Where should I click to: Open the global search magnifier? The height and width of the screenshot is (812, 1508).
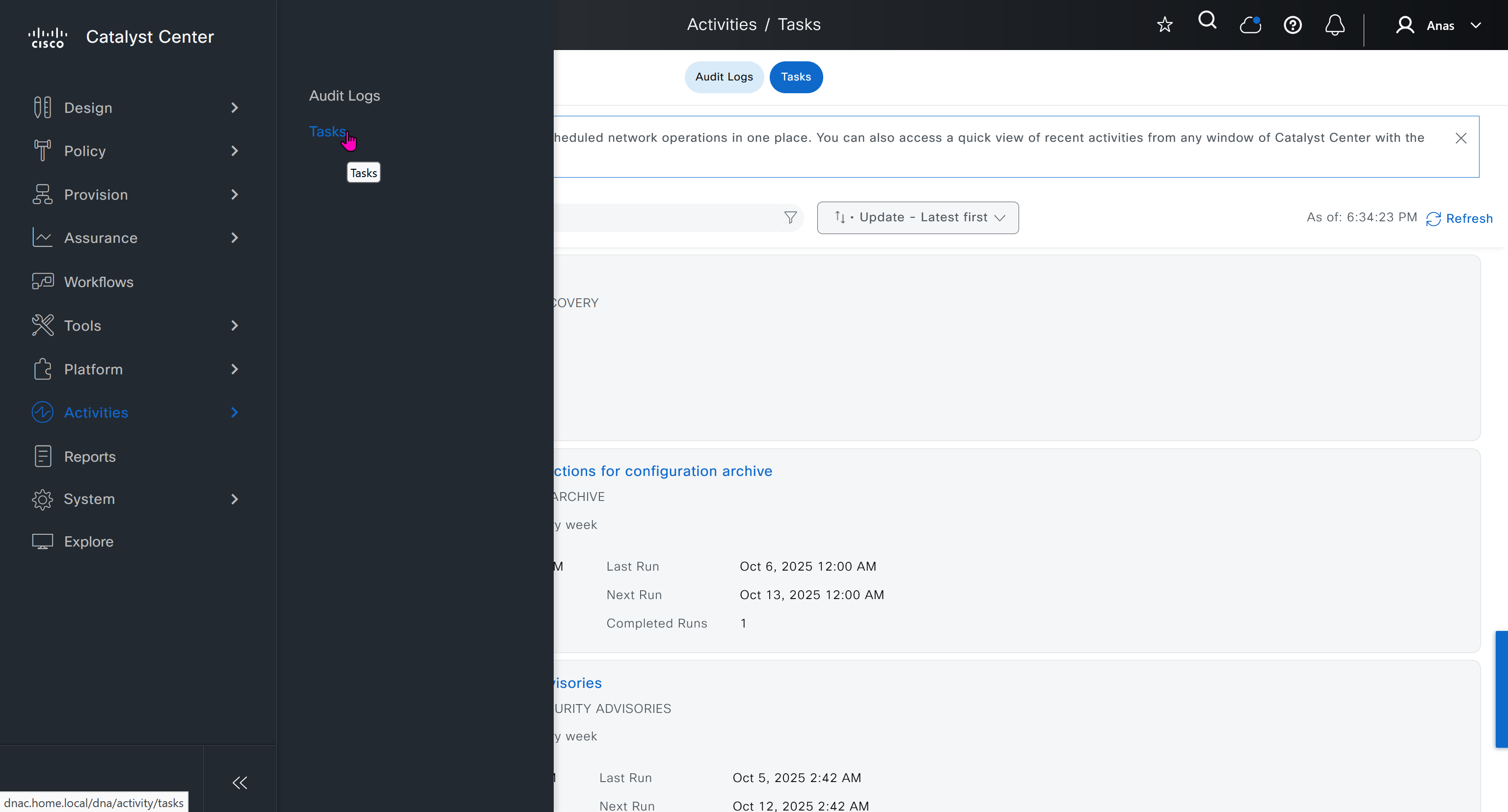(x=1207, y=21)
